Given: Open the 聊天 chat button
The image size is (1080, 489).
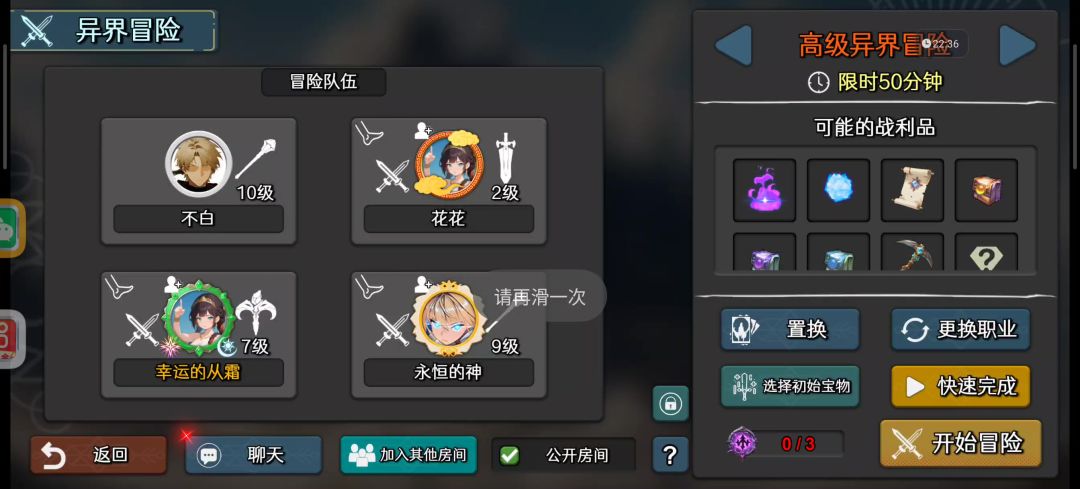Looking at the screenshot, I should [x=253, y=455].
